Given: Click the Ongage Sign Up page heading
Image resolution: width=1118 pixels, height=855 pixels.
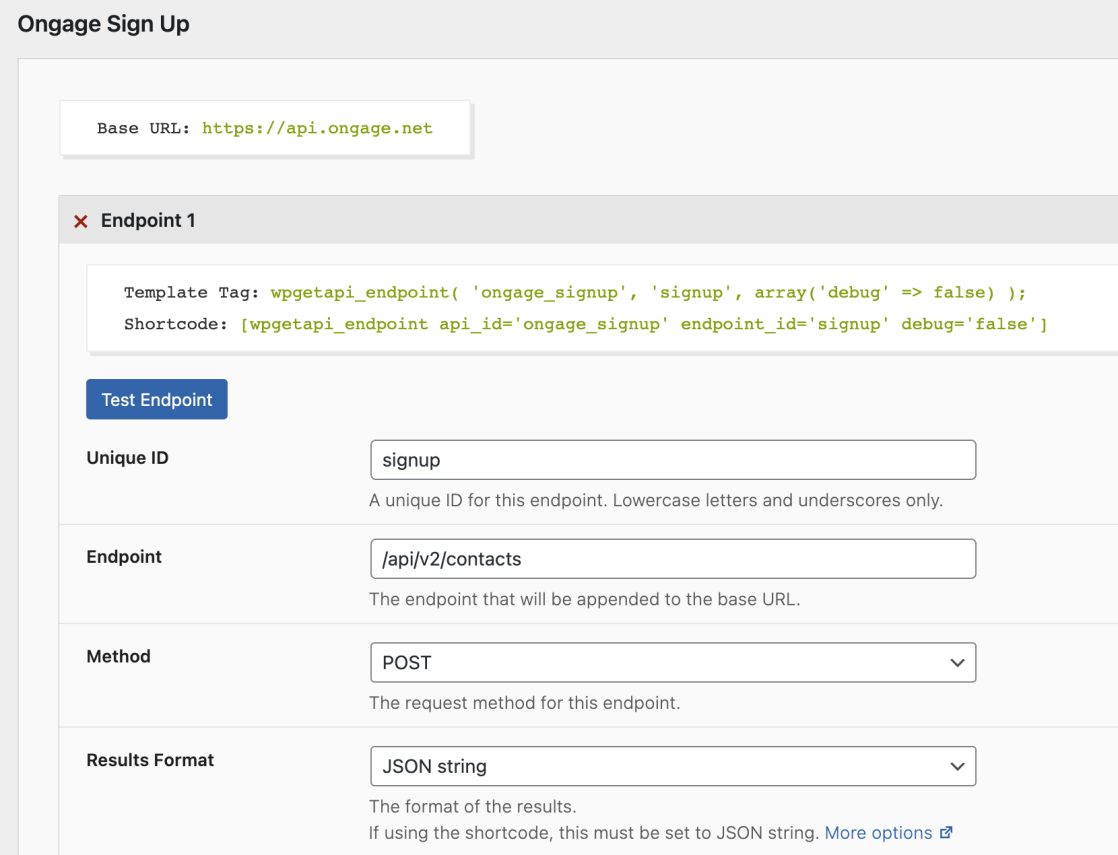Looking at the screenshot, I should [103, 23].
